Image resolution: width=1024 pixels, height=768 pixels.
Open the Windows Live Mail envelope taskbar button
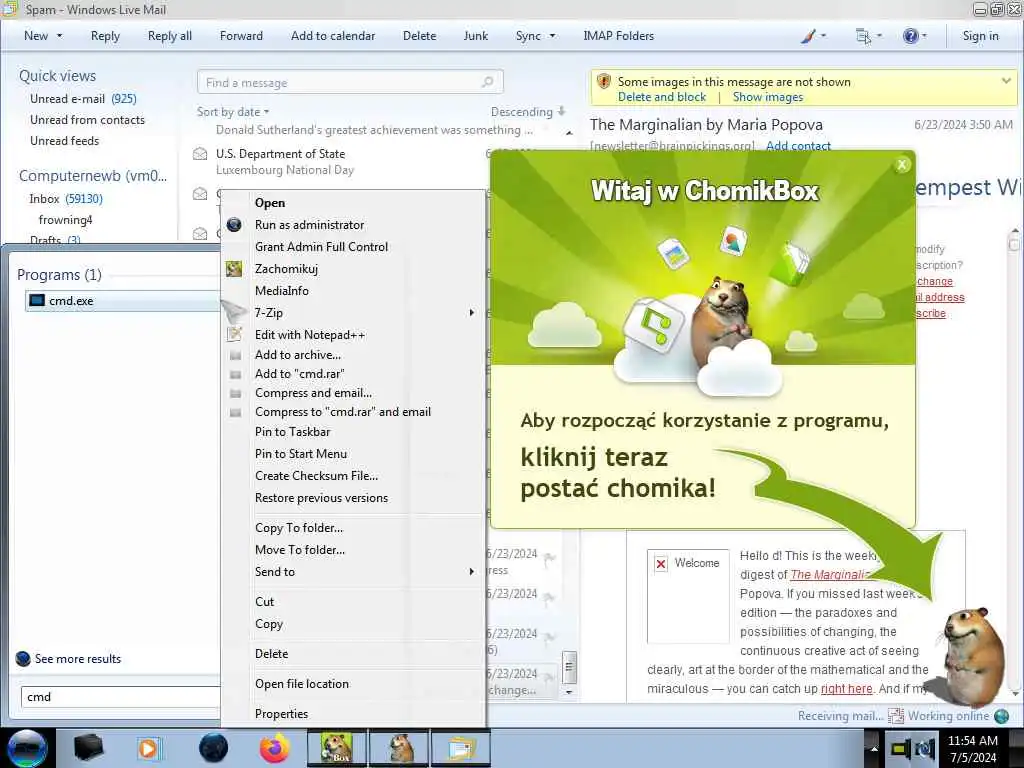point(460,748)
